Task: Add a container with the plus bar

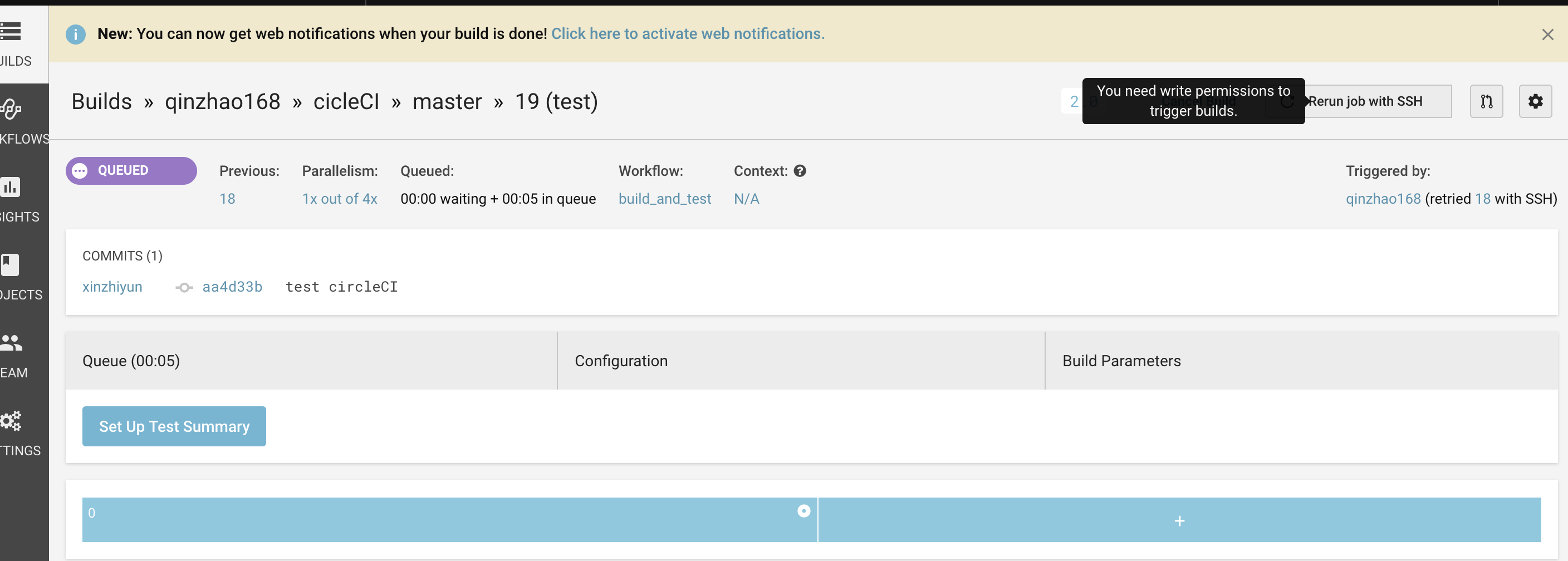Action: [x=1179, y=520]
